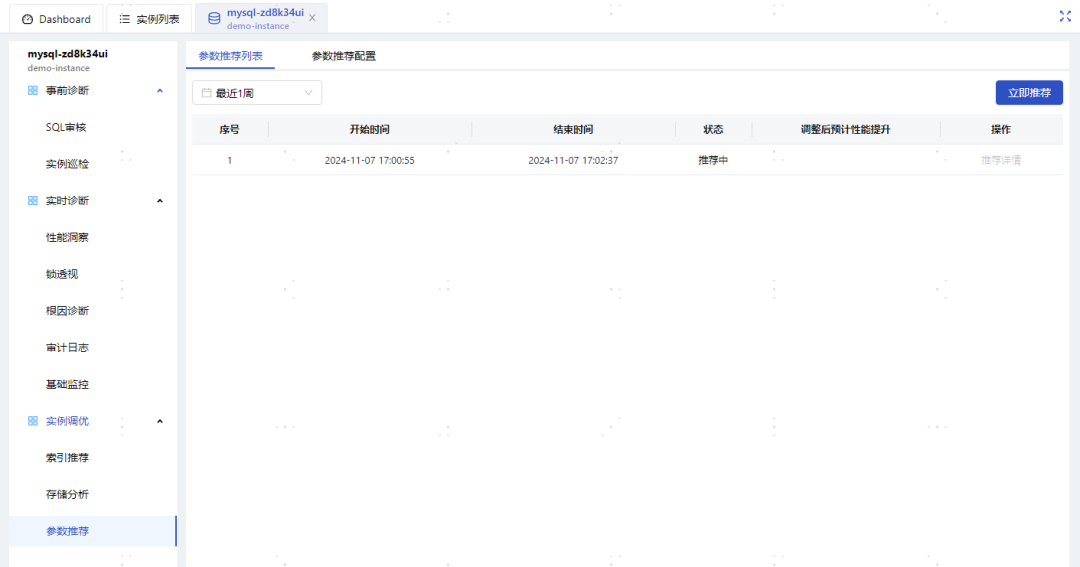1080x567 pixels.
Task: Open 索引推荐 in the sidebar
Action: click(x=68, y=457)
